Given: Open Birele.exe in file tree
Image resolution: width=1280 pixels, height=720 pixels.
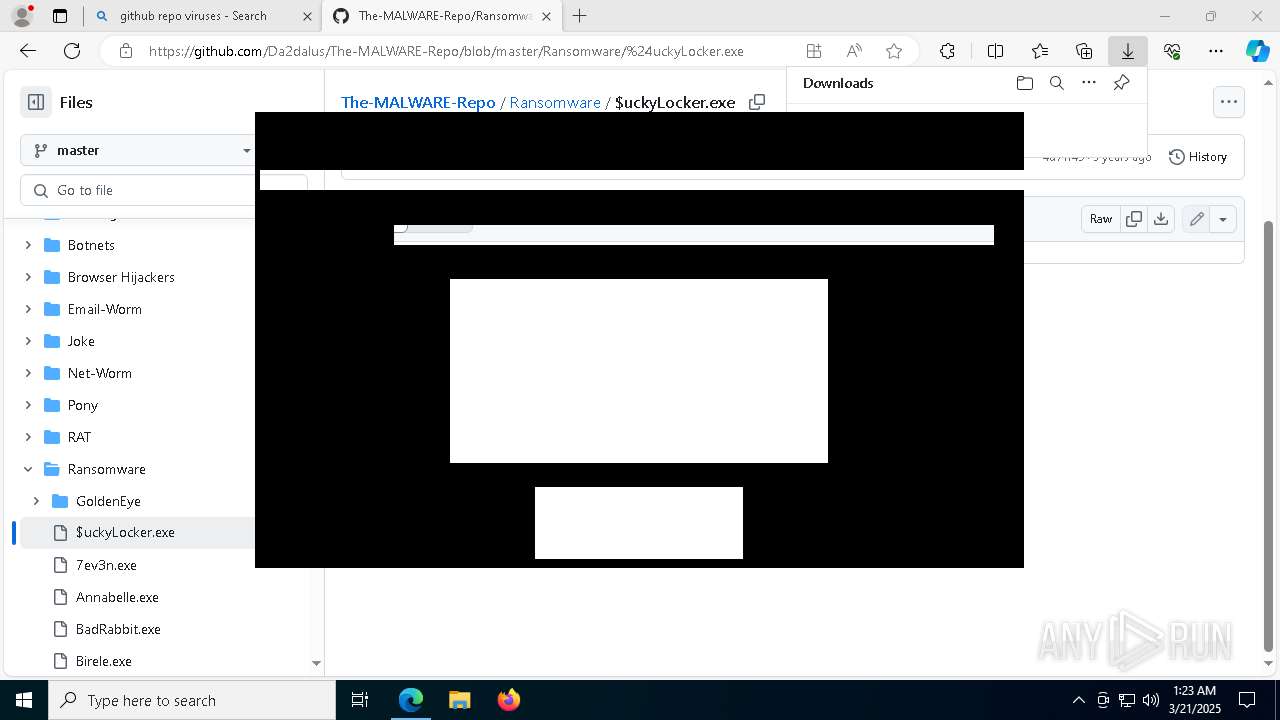Looking at the screenshot, I should point(104,661).
